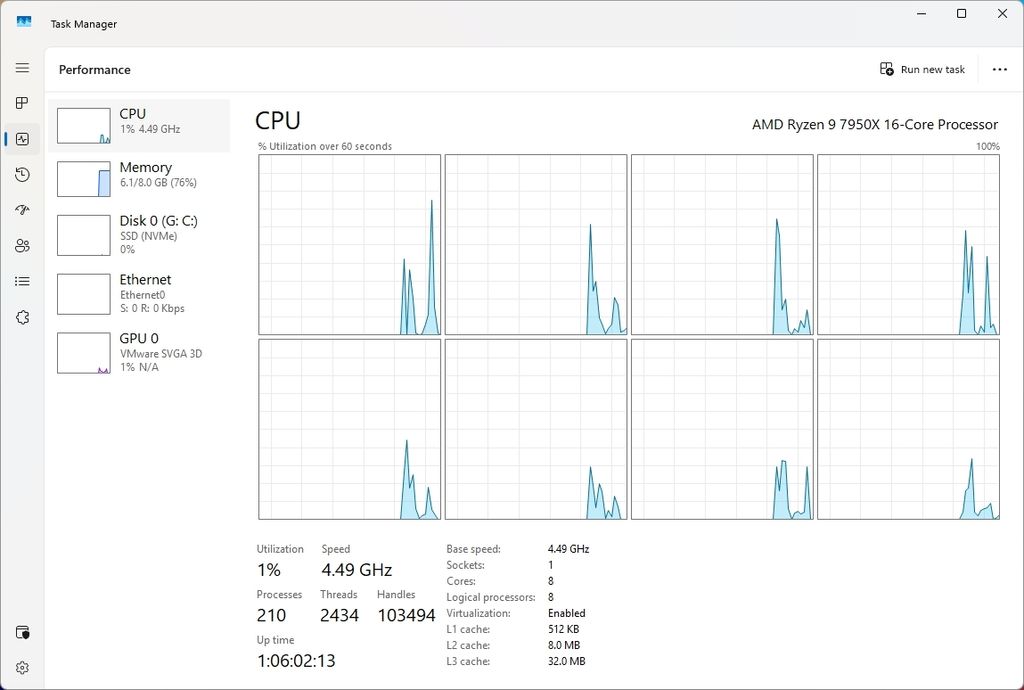Open Task Manager settings gear
This screenshot has height=690, width=1024.
(x=22, y=668)
